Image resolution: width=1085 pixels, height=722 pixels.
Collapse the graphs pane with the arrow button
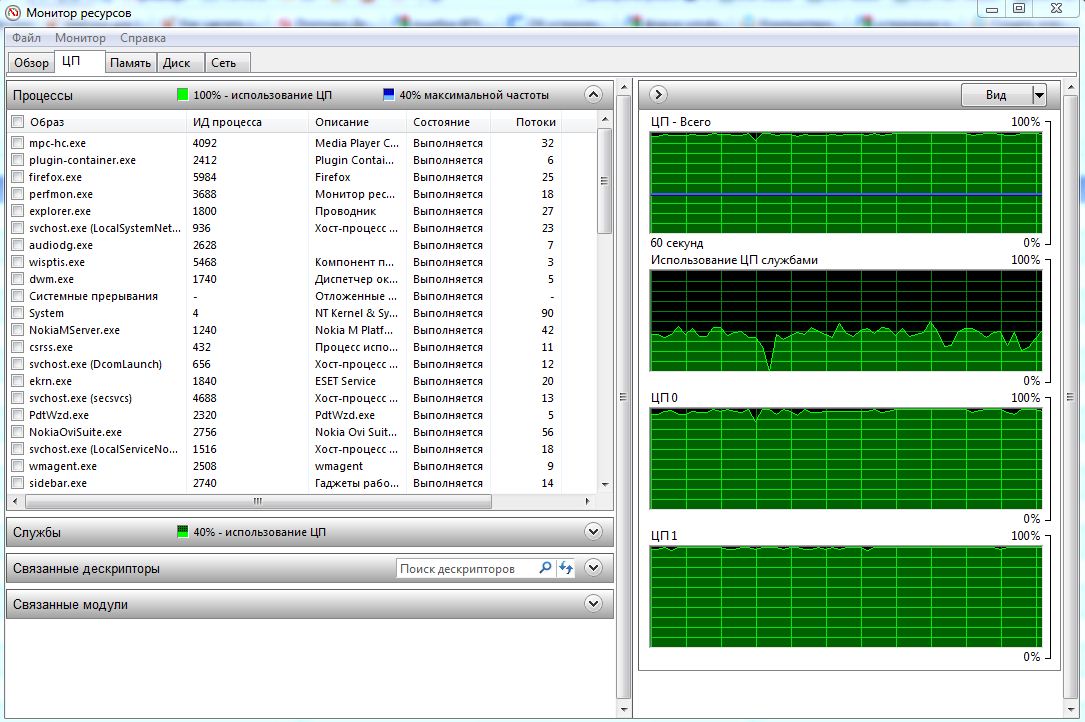[658, 95]
